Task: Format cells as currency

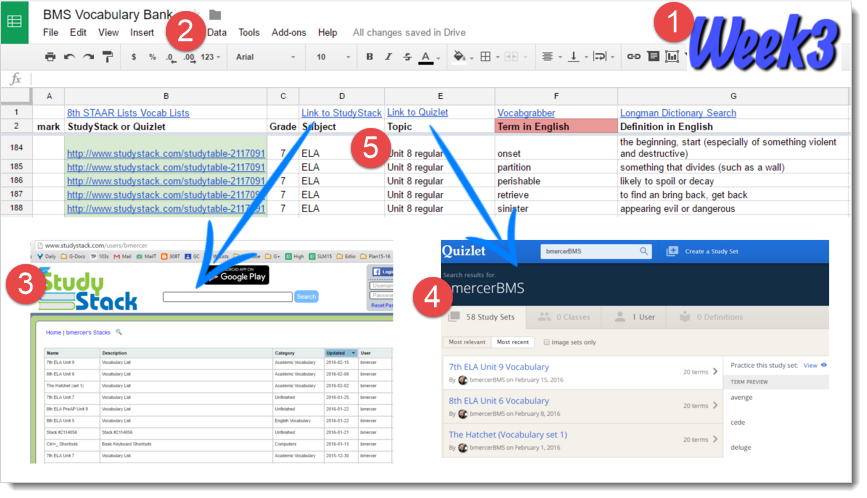Action: tap(133, 56)
